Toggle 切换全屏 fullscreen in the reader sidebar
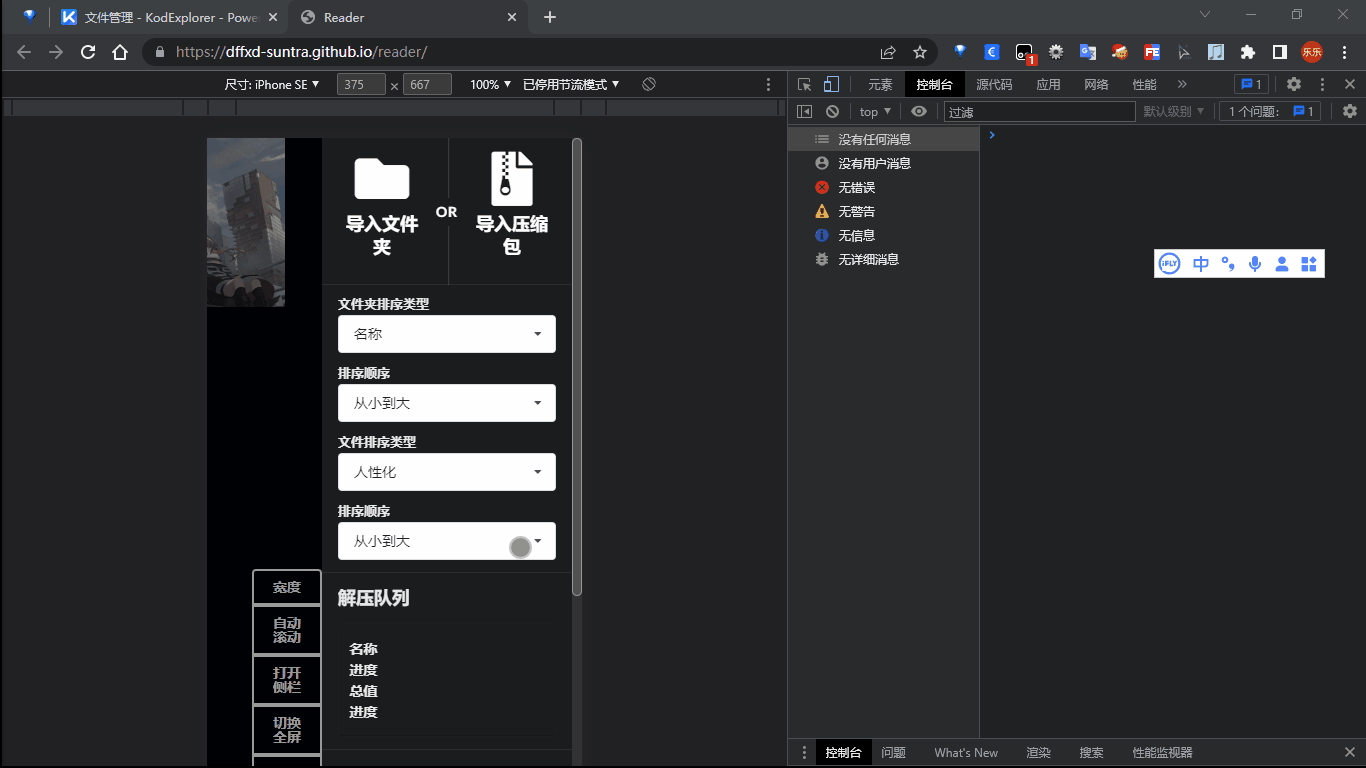The width and height of the screenshot is (1366, 768). pos(287,729)
